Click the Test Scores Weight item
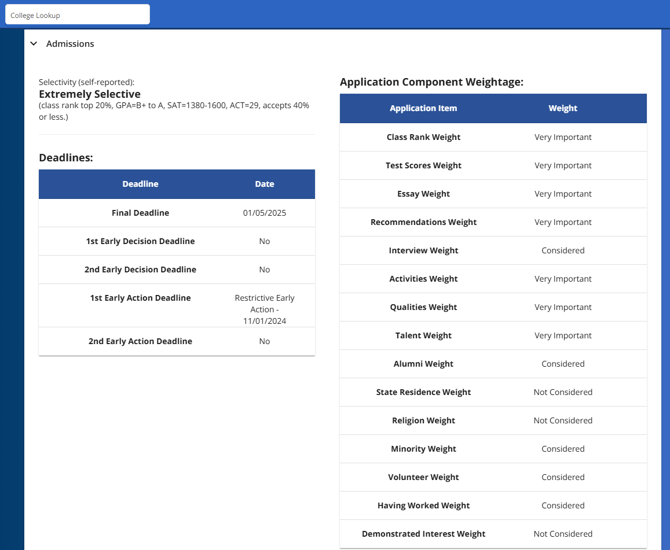This screenshot has width=670, height=550. point(423,165)
